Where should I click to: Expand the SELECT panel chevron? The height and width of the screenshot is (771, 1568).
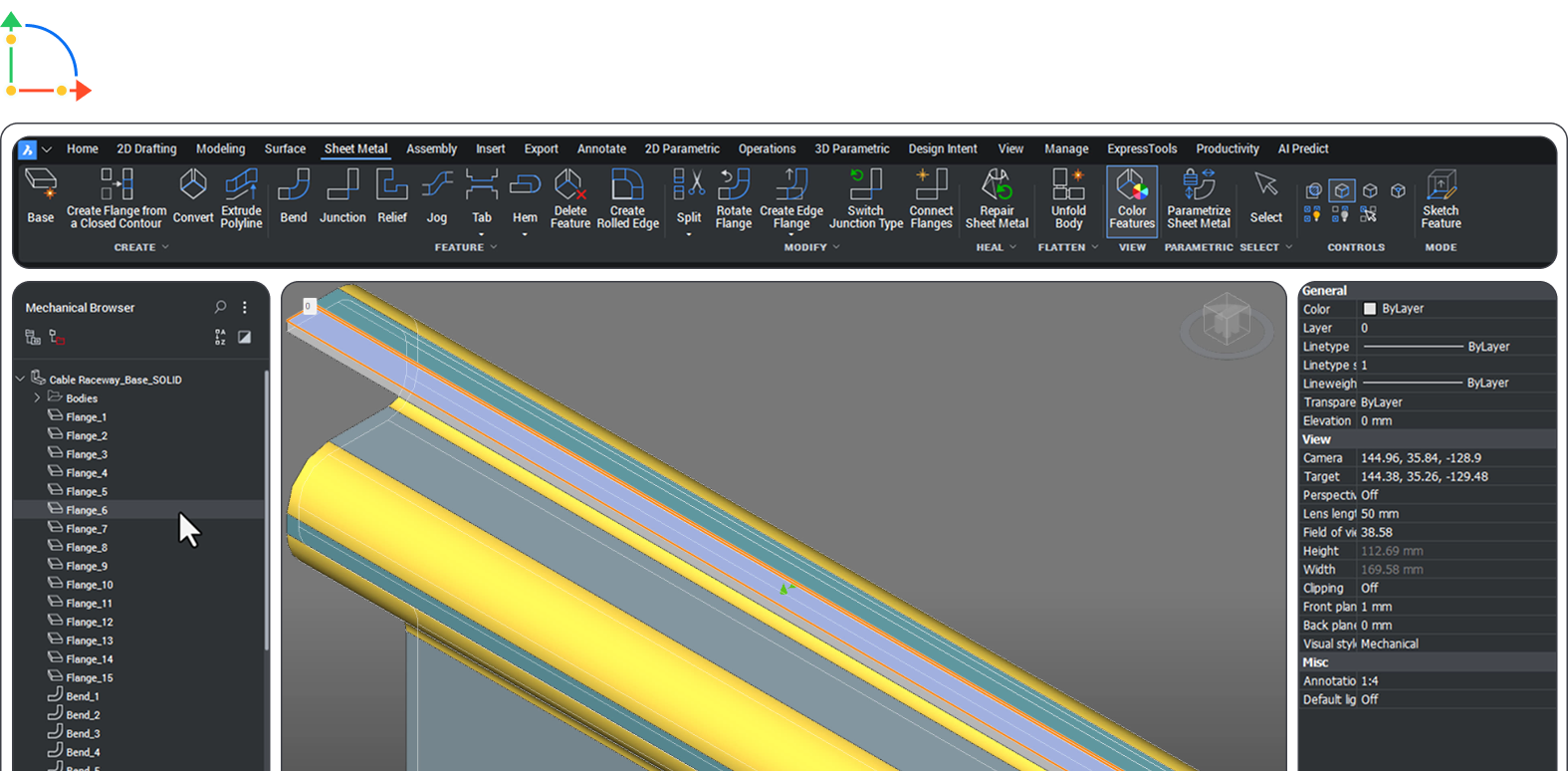tap(1289, 247)
